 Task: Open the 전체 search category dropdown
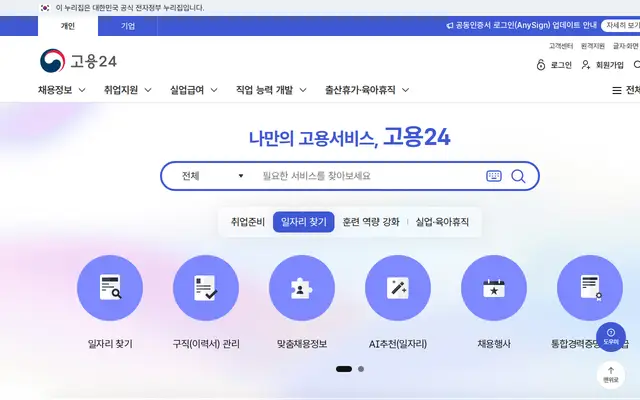coord(212,176)
